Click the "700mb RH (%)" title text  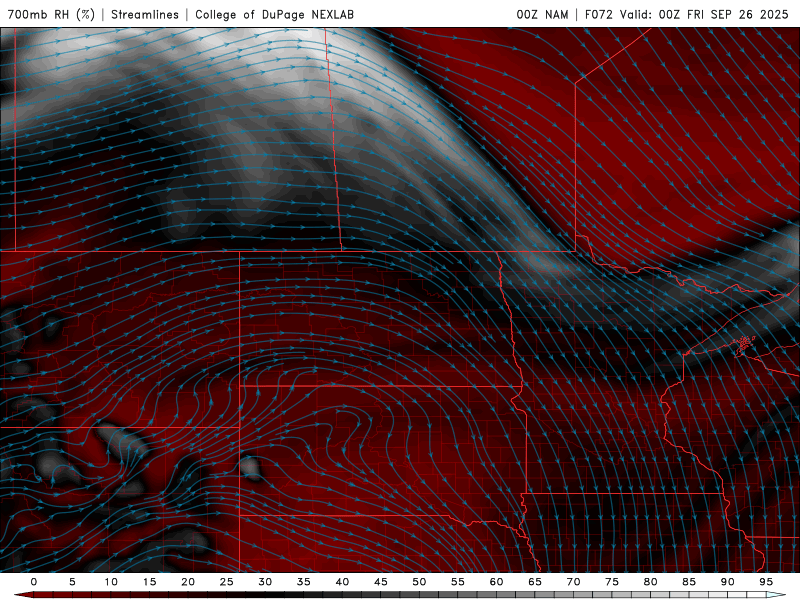(51, 14)
